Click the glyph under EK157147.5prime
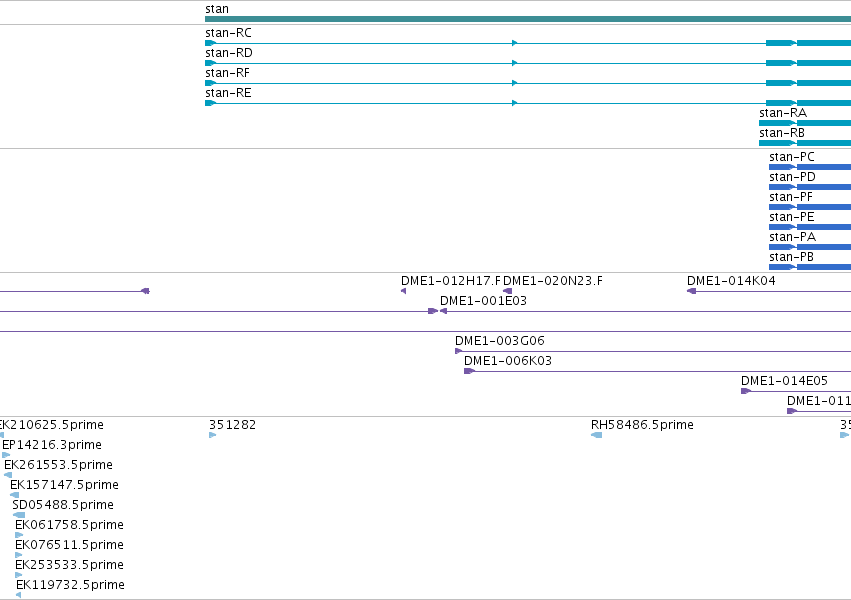Viewport: 851px width, 600px height. coord(15,495)
